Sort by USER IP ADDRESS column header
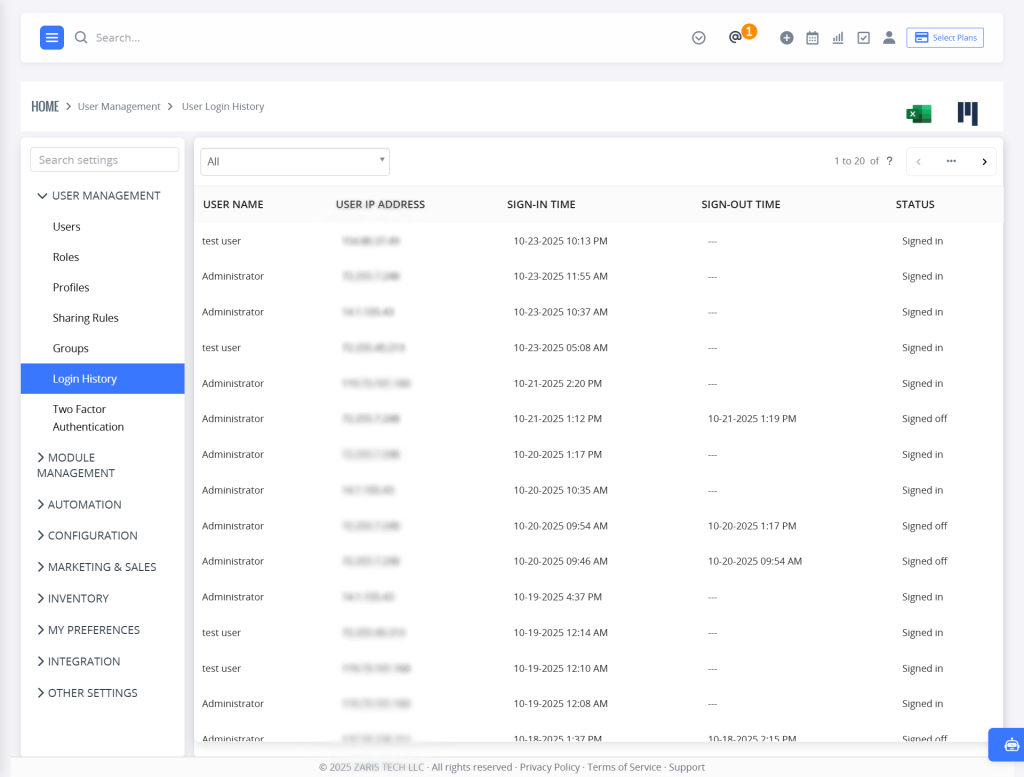Image resolution: width=1024 pixels, height=777 pixels. 380,204
